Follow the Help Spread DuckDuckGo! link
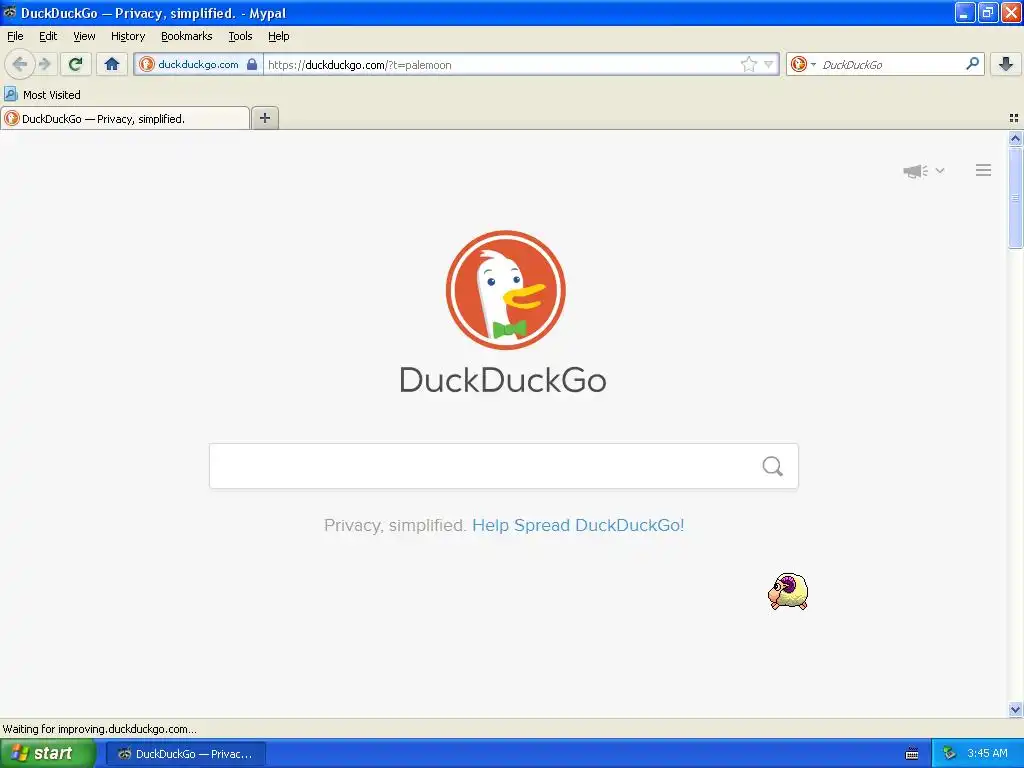 (x=578, y=525)
